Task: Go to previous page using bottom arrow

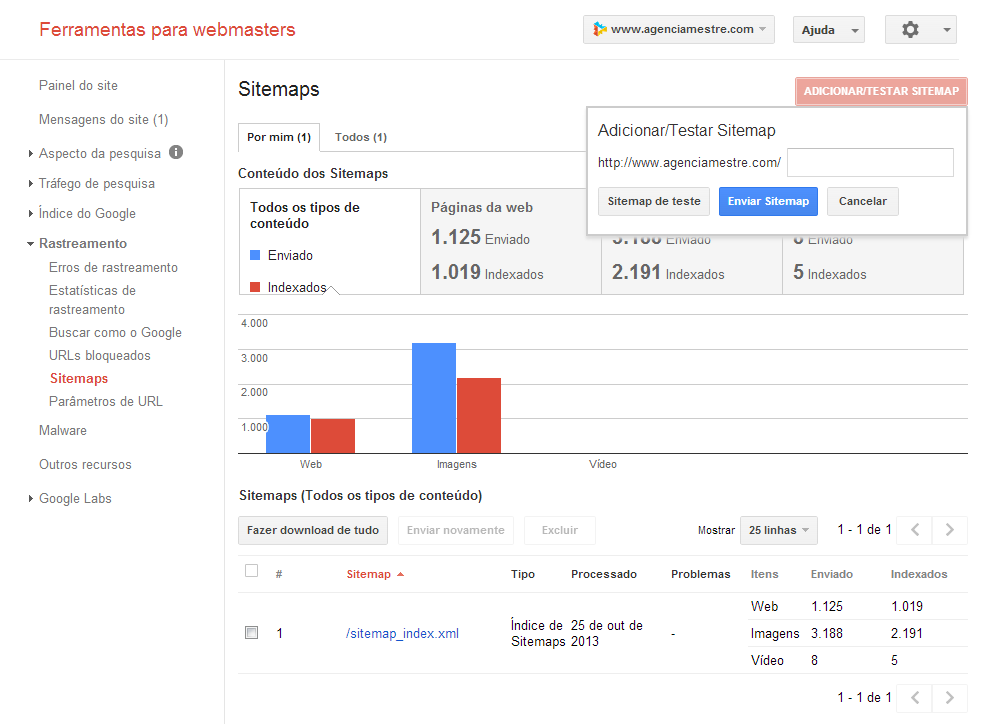Action: pyautogui.click(x=915, y=697)
